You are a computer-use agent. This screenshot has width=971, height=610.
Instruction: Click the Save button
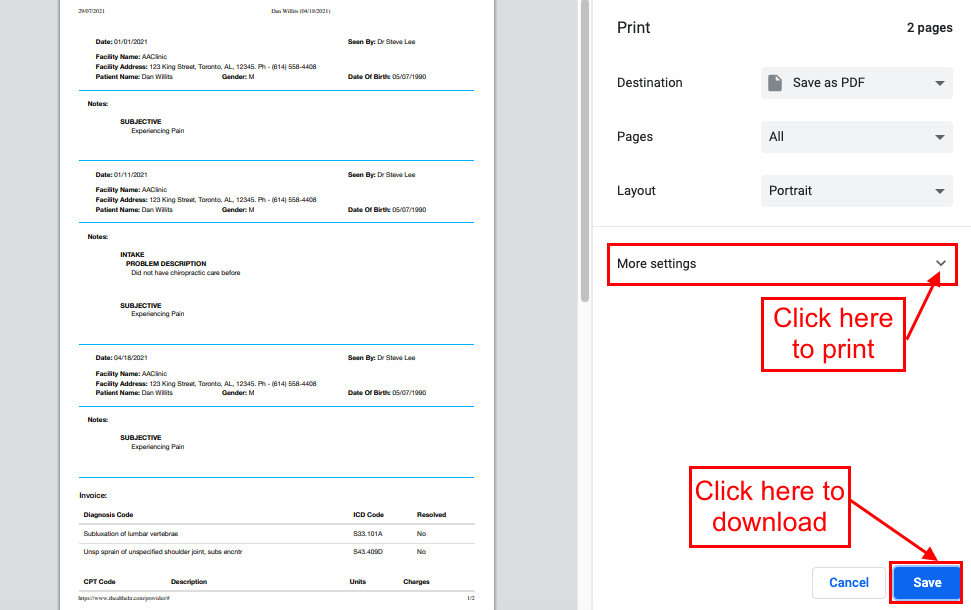(x=926, y=582)
